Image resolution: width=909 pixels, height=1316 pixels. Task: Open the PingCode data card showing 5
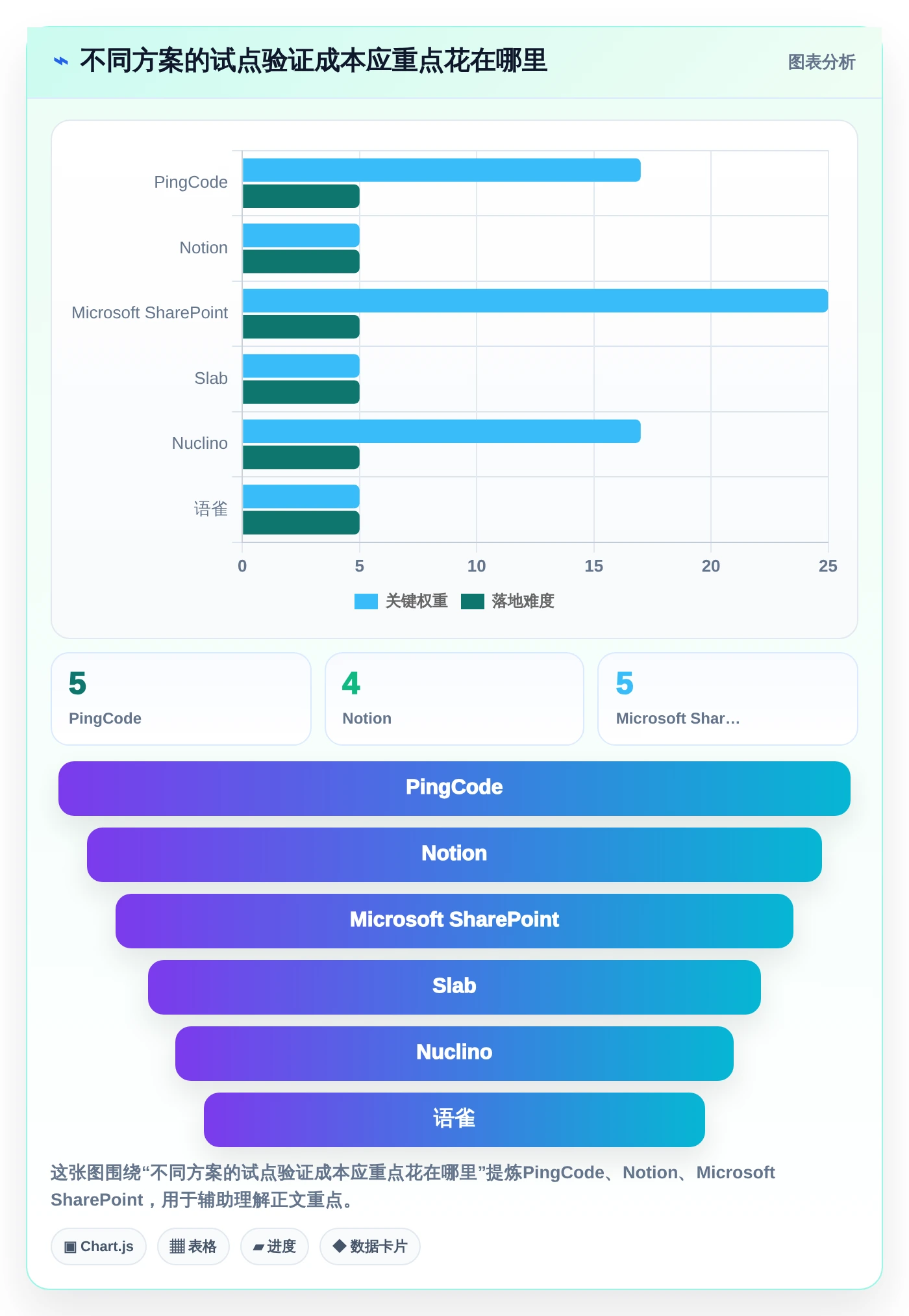(x=181, y=699)
